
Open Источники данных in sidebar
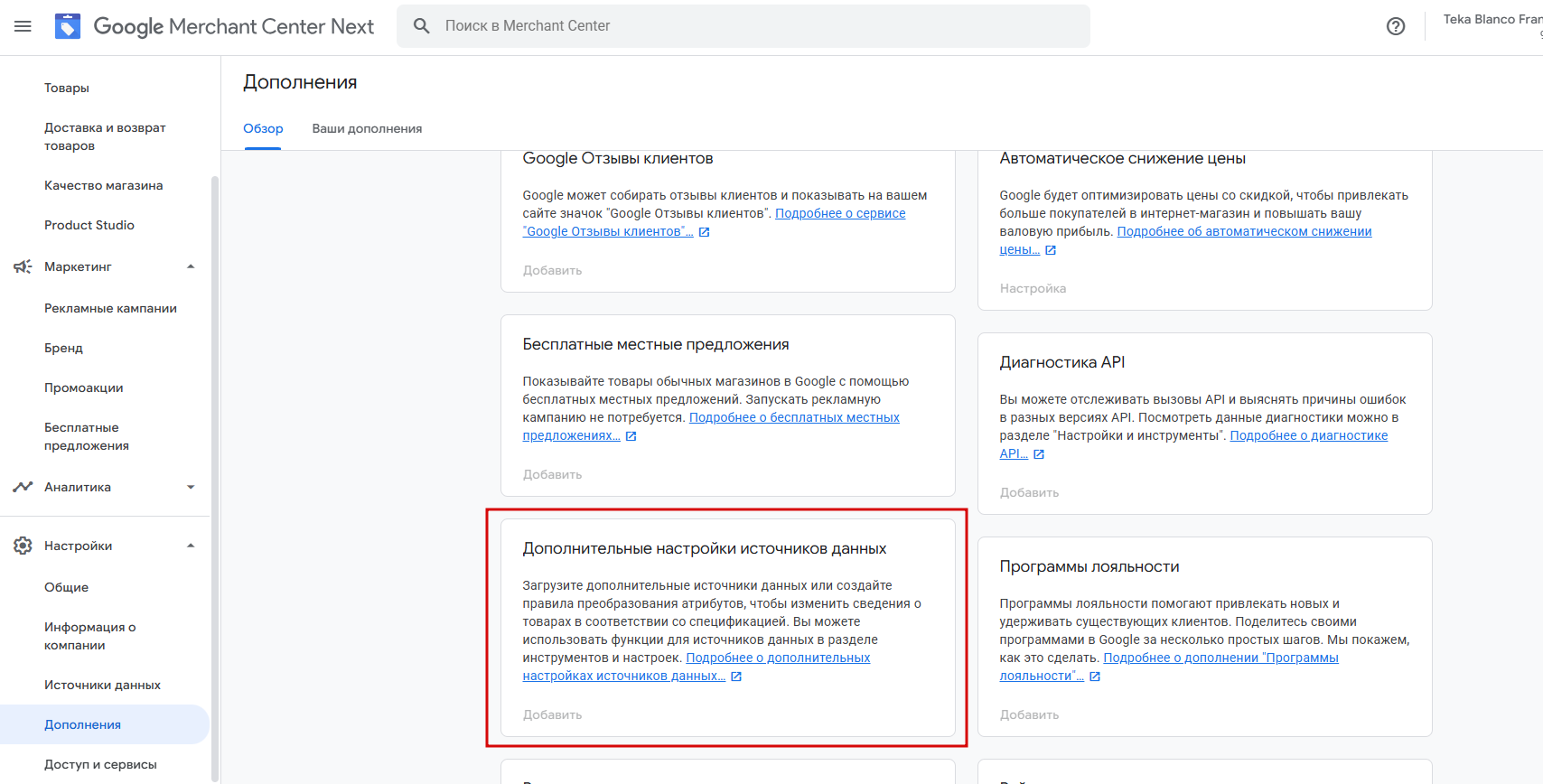click(x=102, y=685)
